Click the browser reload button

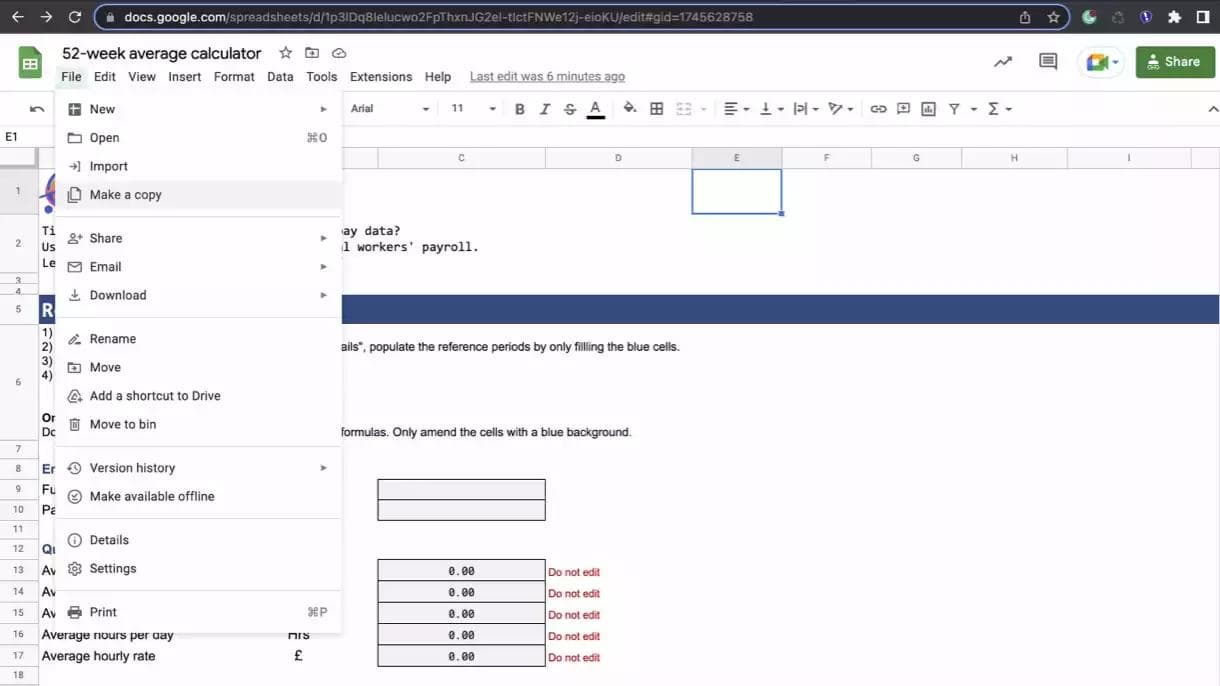point(75,17)
